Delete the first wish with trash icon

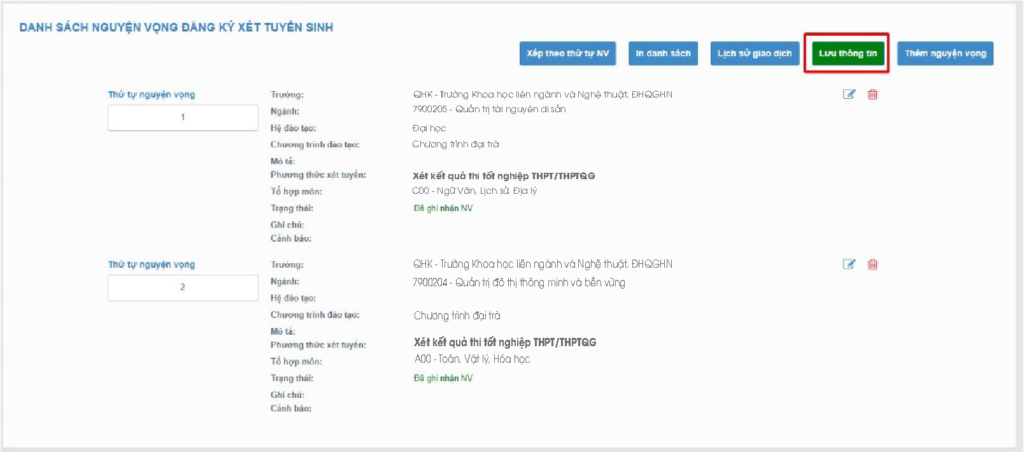pos(873,94)
